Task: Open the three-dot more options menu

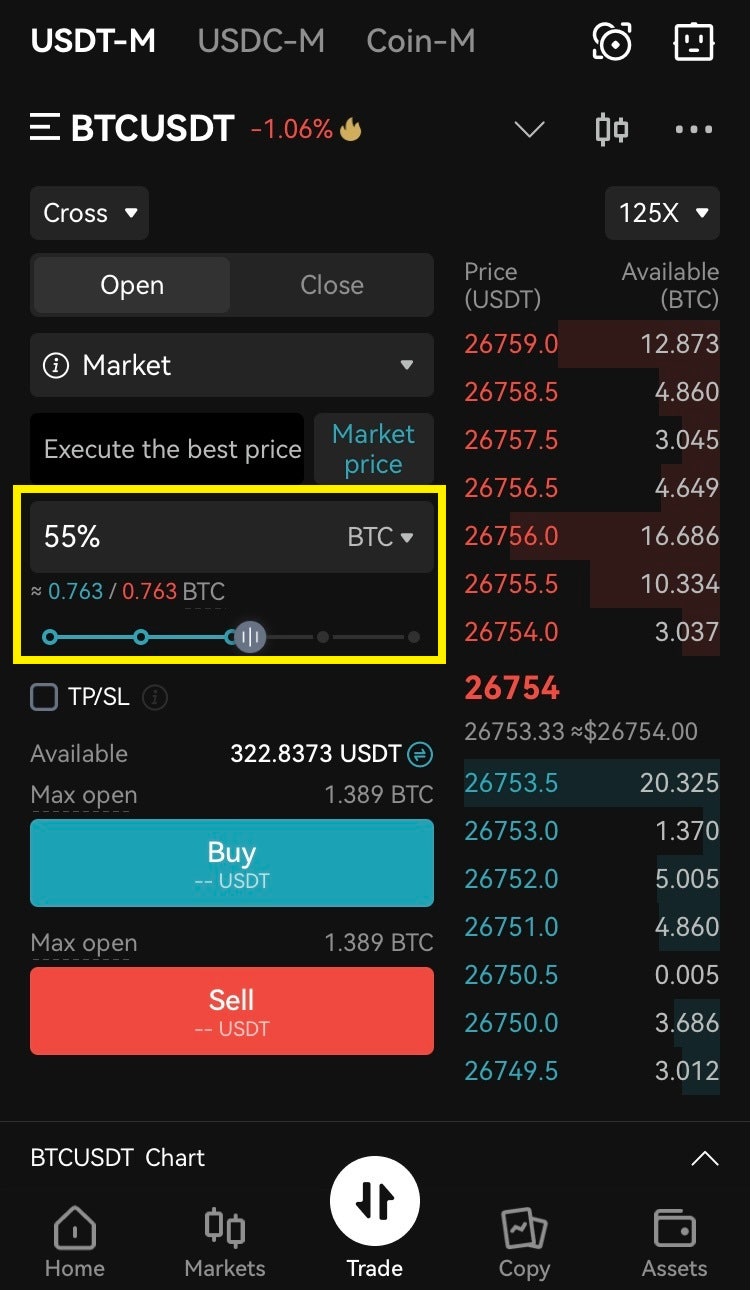Action: click(x=694, y=129)
